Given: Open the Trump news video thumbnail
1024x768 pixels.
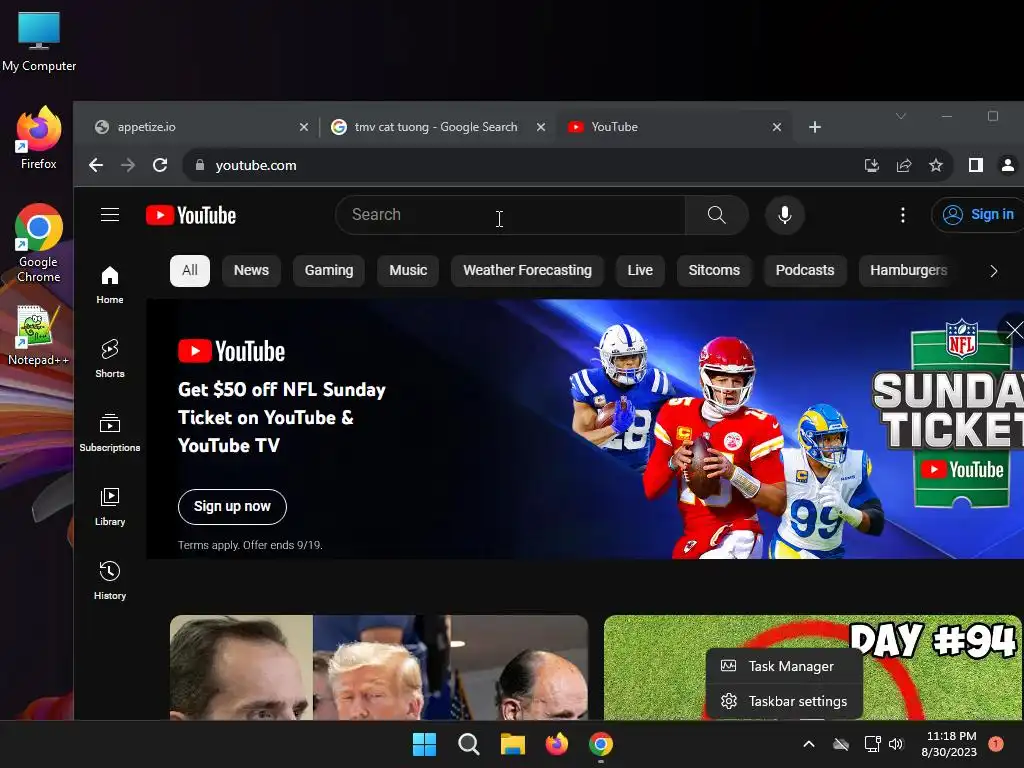Looking at the screenshot, I should tap(379, 667).
